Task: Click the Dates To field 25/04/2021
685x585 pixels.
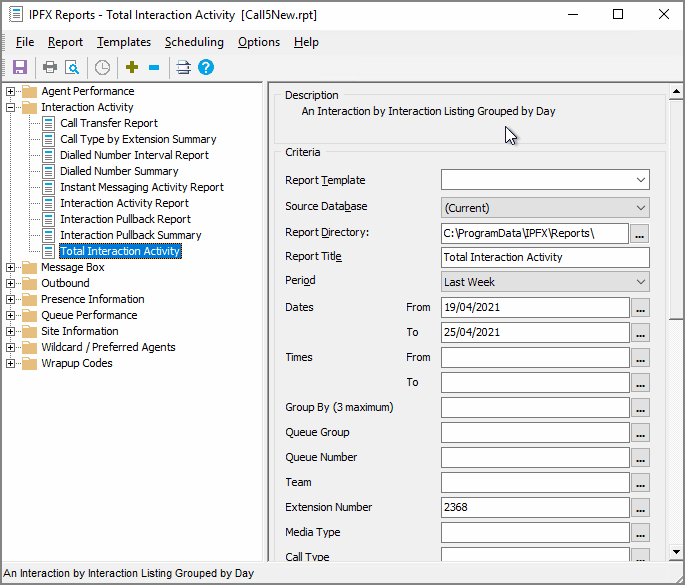Action: click(x=535, y=332)
